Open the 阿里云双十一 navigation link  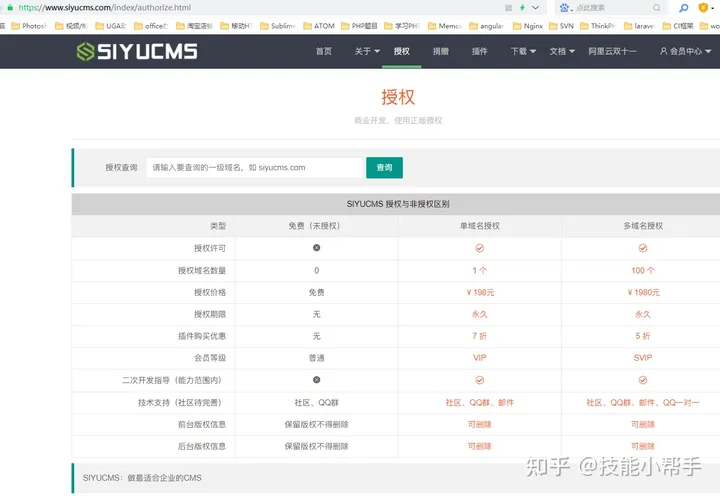[x=612, y=51]
